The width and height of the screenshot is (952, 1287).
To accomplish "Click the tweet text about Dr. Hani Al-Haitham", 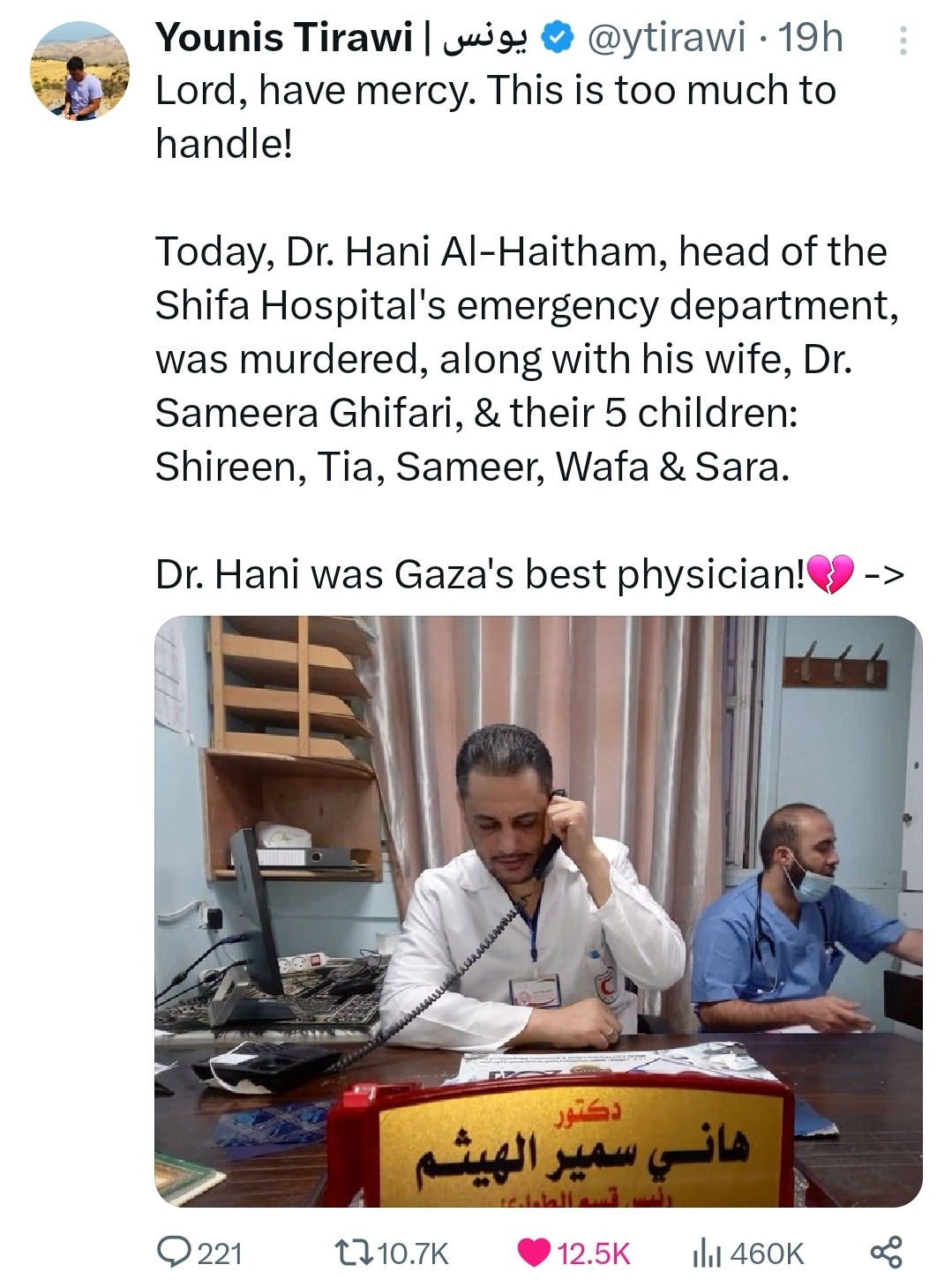I will click(x=527, y=359).
